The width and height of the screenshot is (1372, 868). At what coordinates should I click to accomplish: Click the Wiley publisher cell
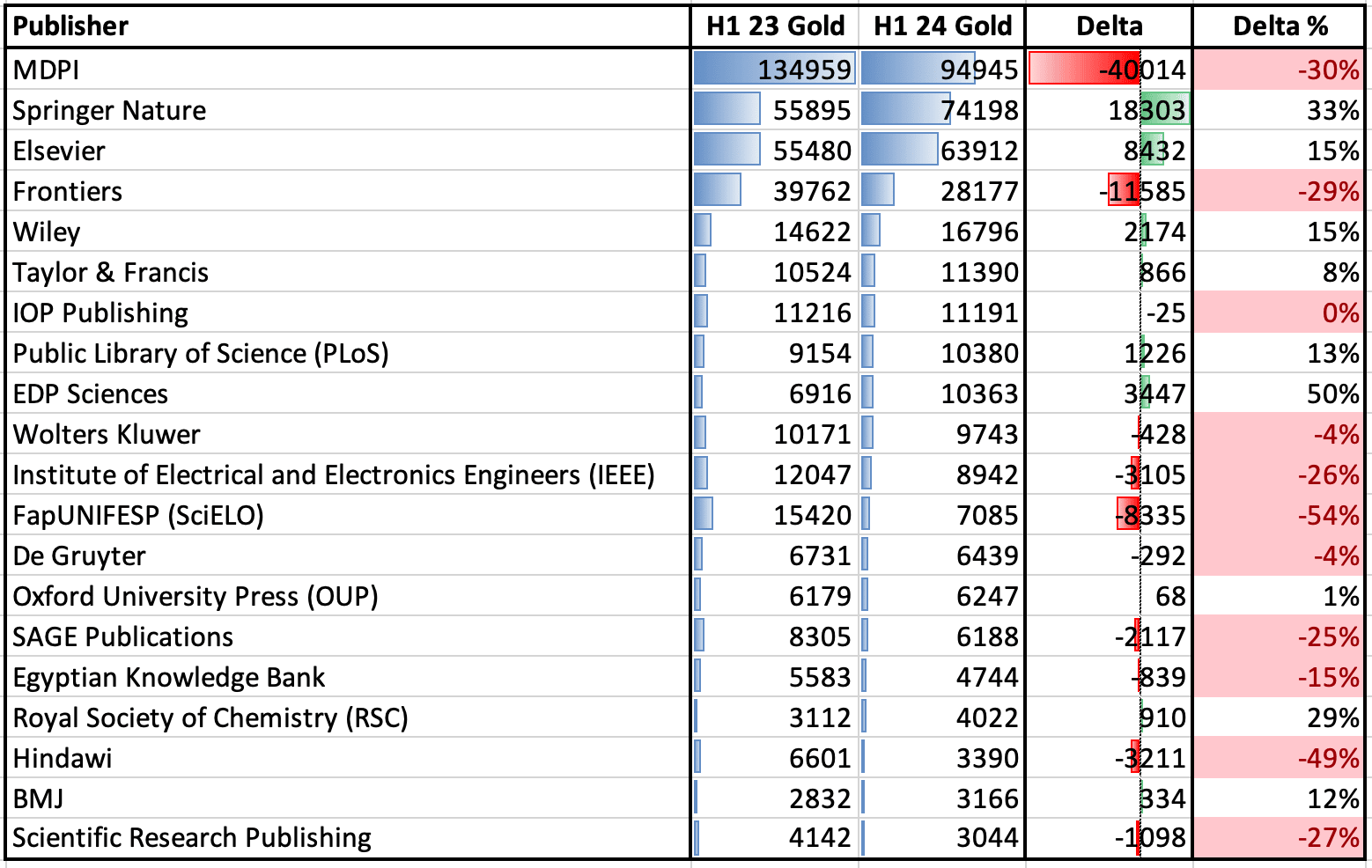pos(348,231)
